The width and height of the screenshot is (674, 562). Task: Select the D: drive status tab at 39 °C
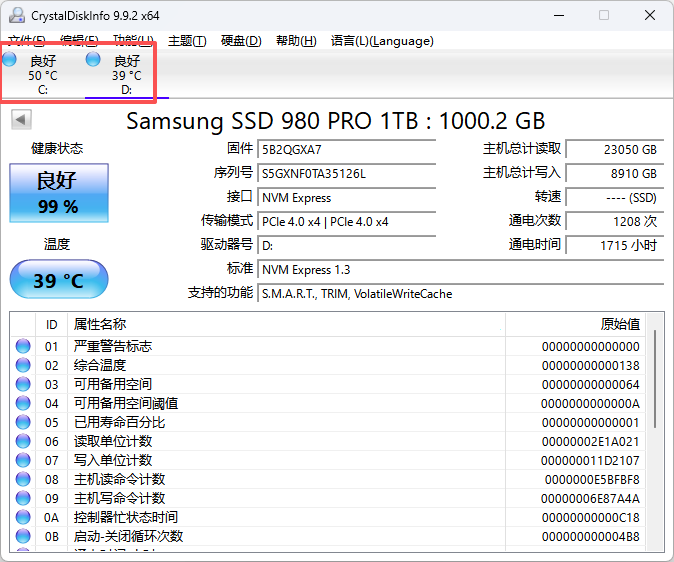click(x=127, y=74)
